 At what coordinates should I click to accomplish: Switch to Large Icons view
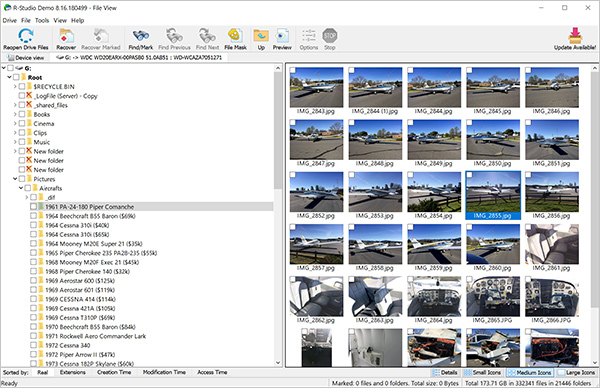coord(576,372)
